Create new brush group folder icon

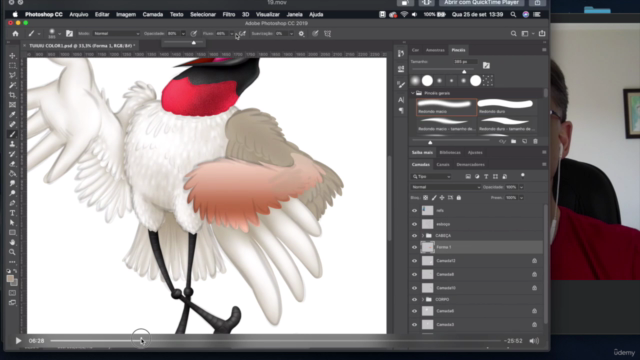tap(513, 141)
